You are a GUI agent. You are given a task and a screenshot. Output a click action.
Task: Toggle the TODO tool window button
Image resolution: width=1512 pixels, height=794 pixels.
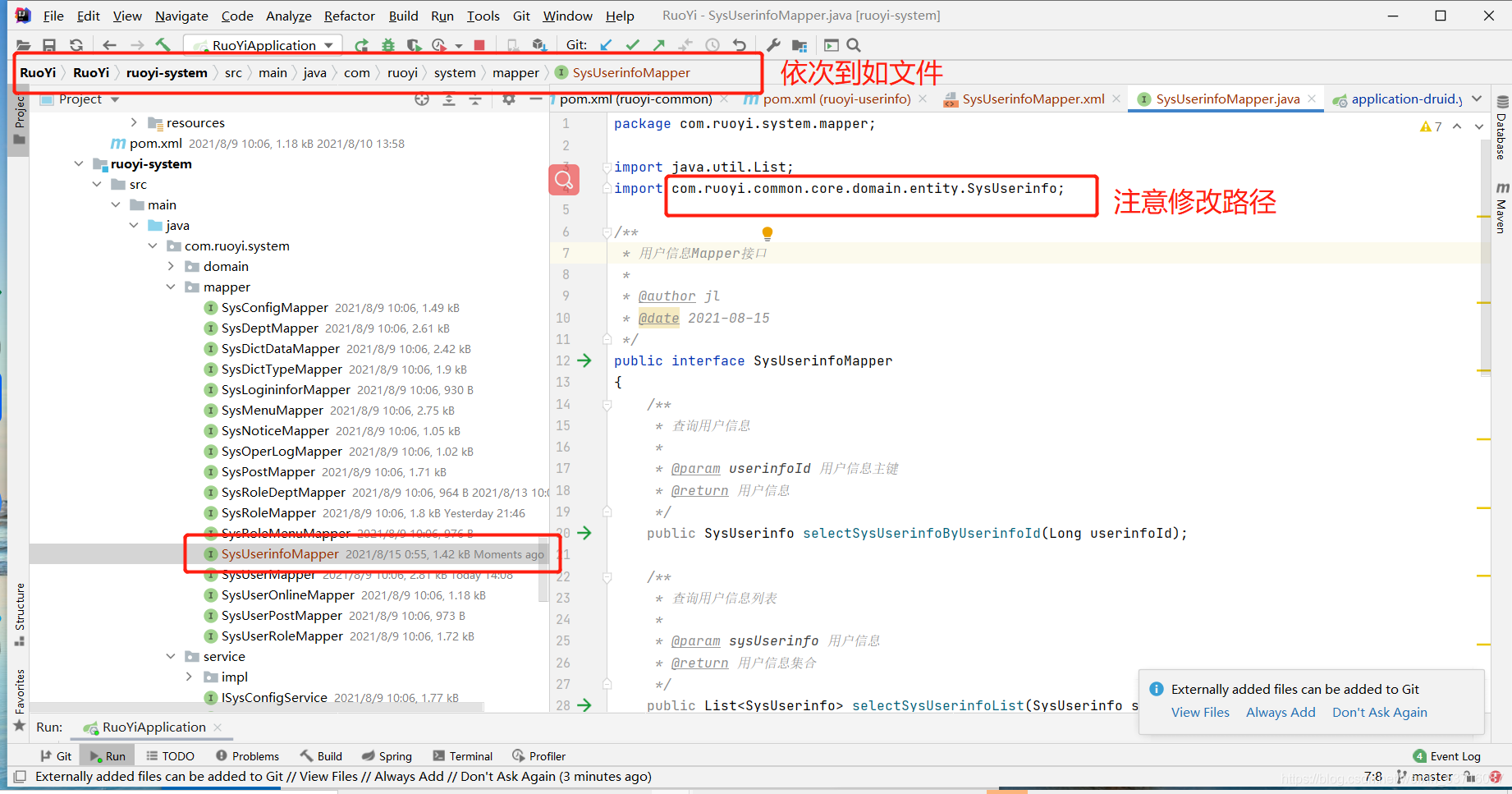171,756
